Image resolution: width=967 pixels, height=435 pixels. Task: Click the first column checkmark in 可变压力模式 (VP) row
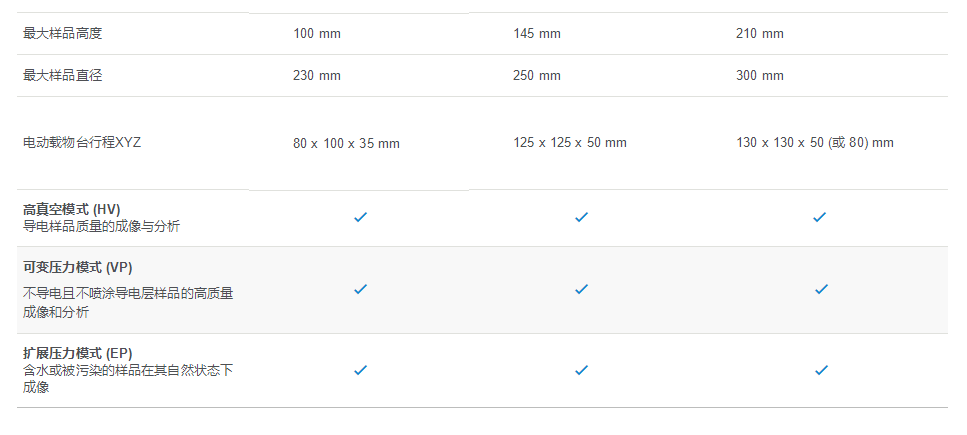361,289
